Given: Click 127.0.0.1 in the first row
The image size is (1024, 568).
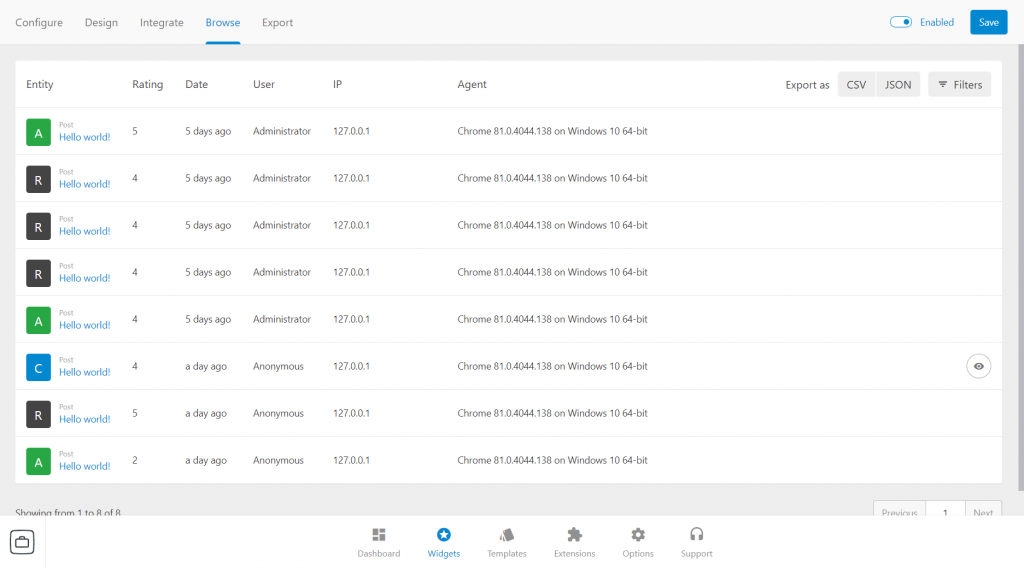Looking at the screenshot, I should coord(351,131).
